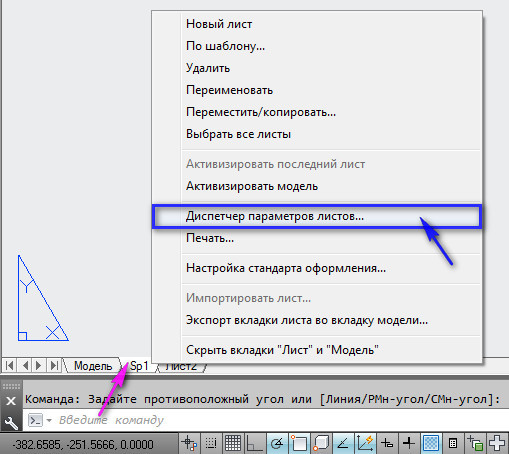The image size is (509, 454).
Task: Enable Ortho Mode right-angle icon
Action: [x=255, y=444]
